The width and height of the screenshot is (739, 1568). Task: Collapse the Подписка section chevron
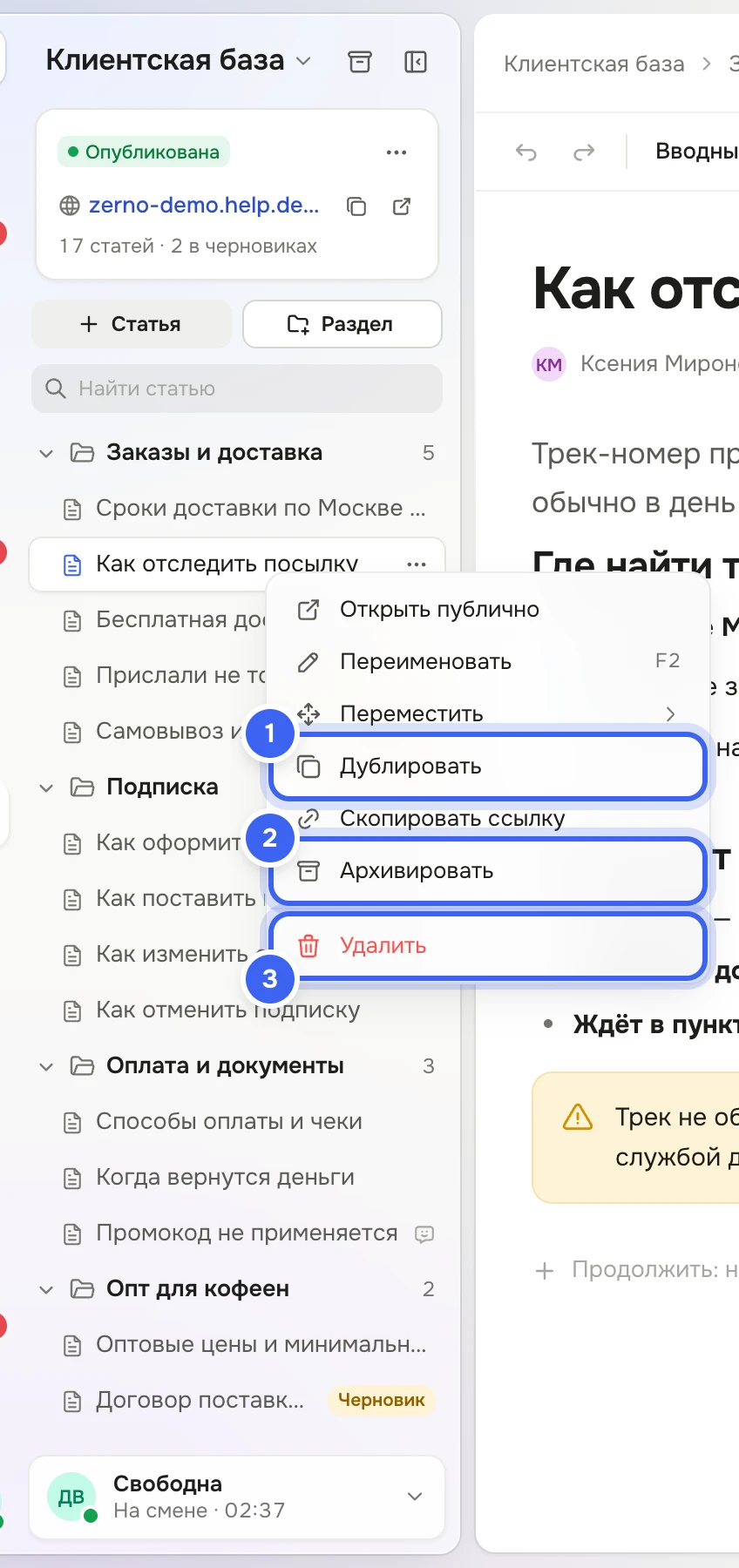click(x=46, y=787)
